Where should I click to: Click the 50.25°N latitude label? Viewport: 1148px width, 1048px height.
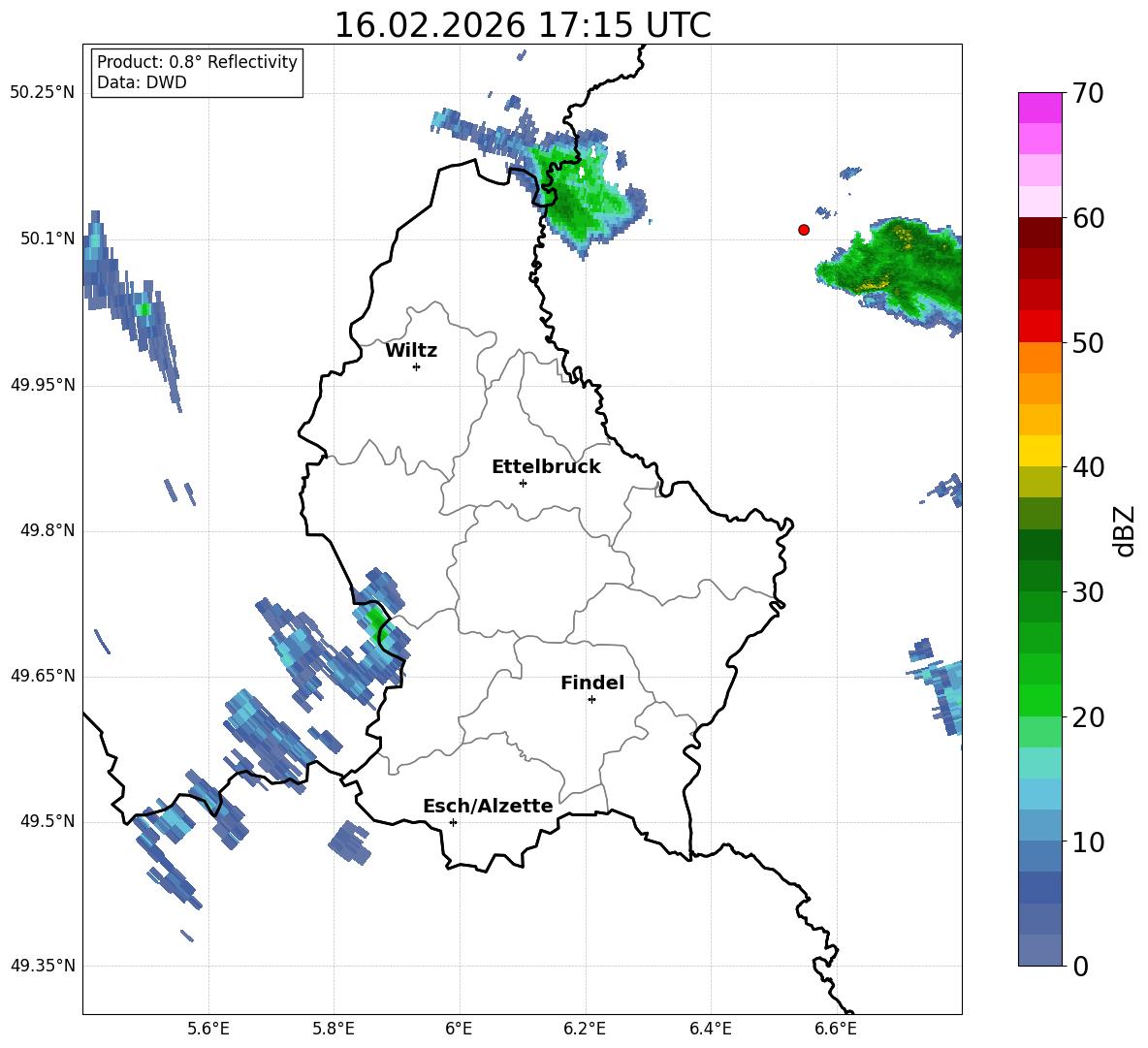[42, 93]
